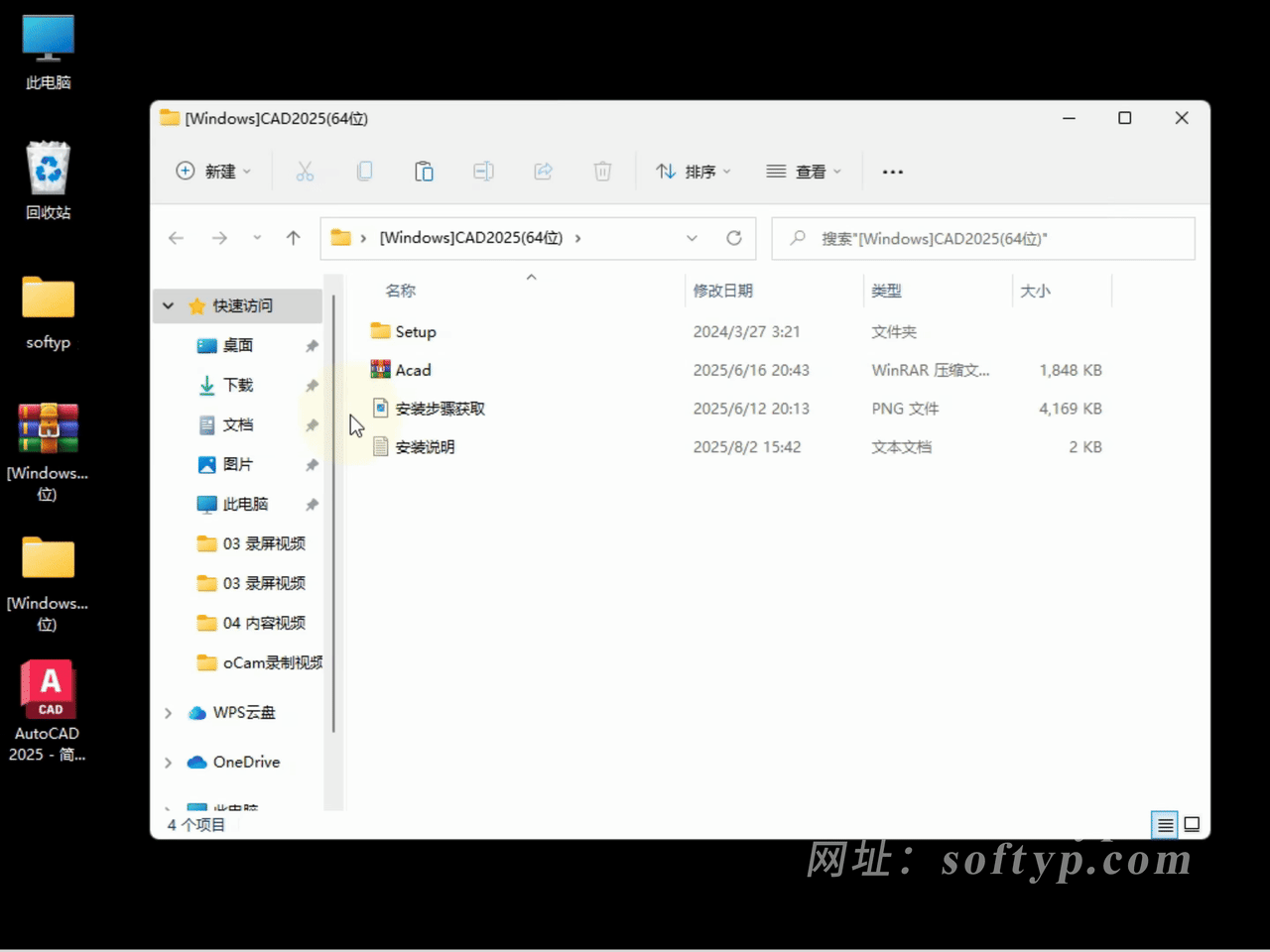The height and width of the screenshot is (952, 1270).
Task: Click the Paste icon in the toolbar
Action: [424, 171]
